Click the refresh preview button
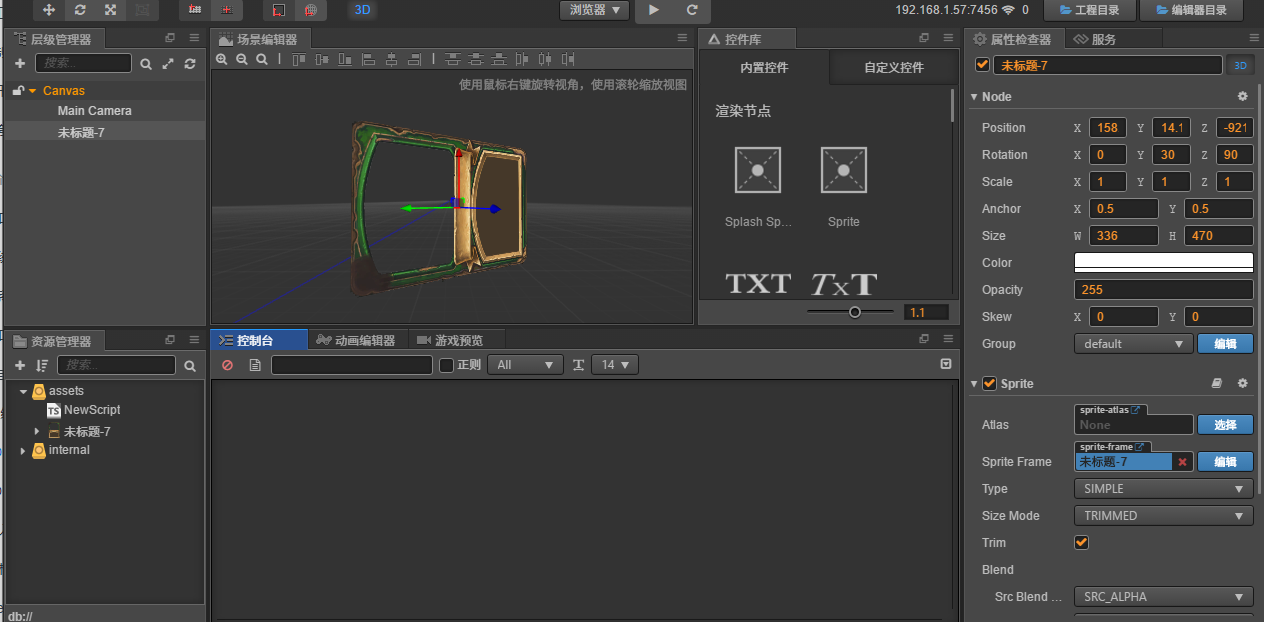This screenshot has height=622, width=1264. tap(692, 10)
